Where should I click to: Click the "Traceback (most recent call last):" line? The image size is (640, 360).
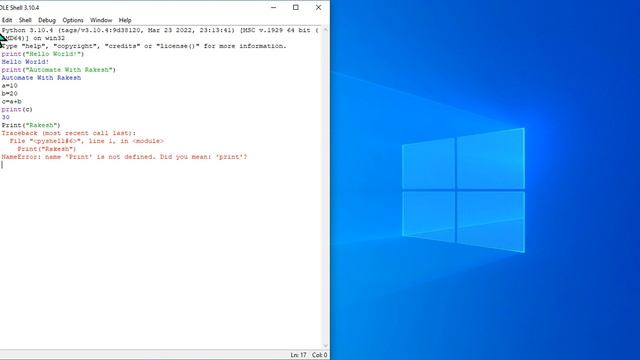click(x=69, y=133)
